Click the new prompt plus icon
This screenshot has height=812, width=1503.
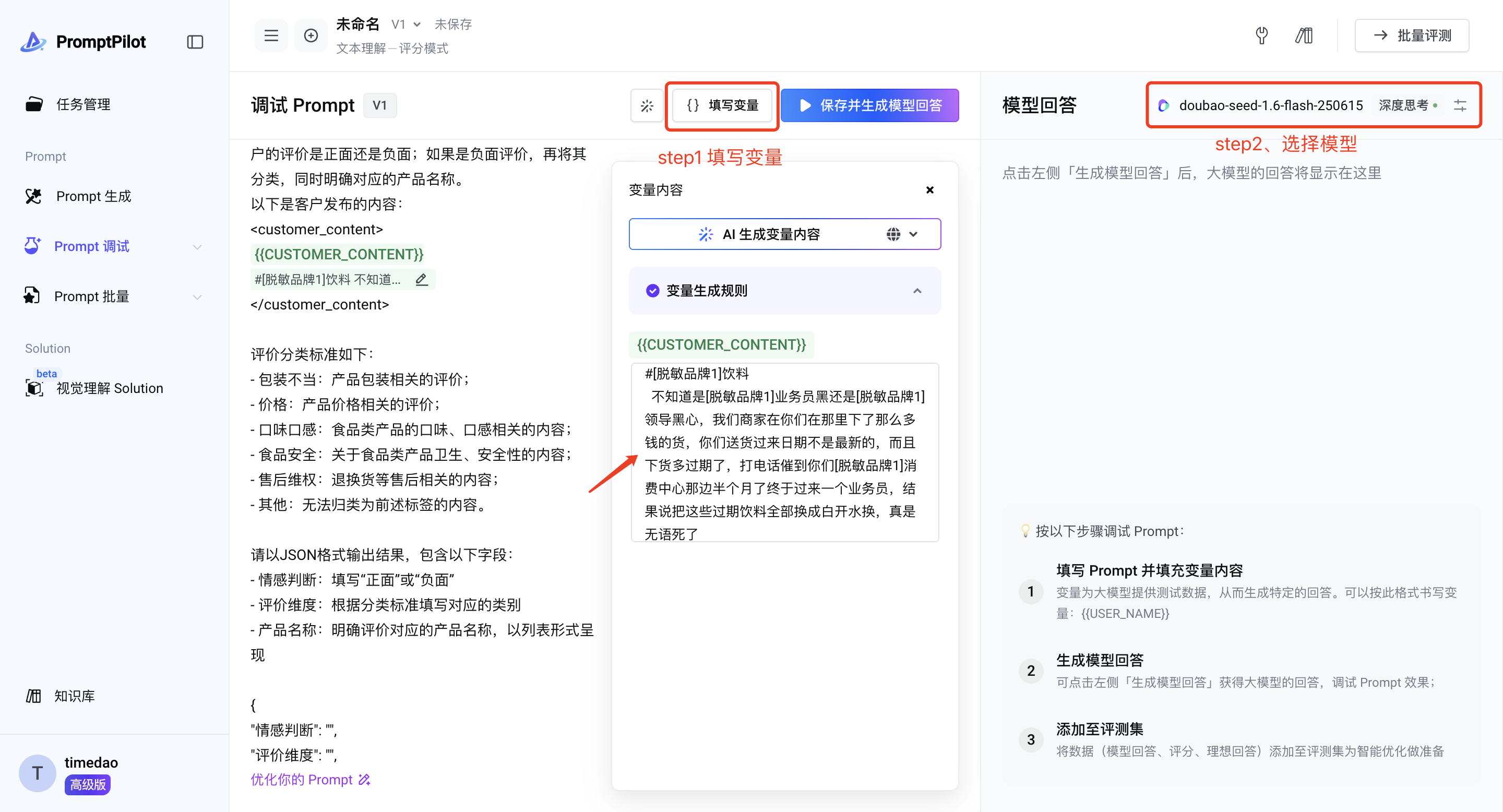point(311,35)
